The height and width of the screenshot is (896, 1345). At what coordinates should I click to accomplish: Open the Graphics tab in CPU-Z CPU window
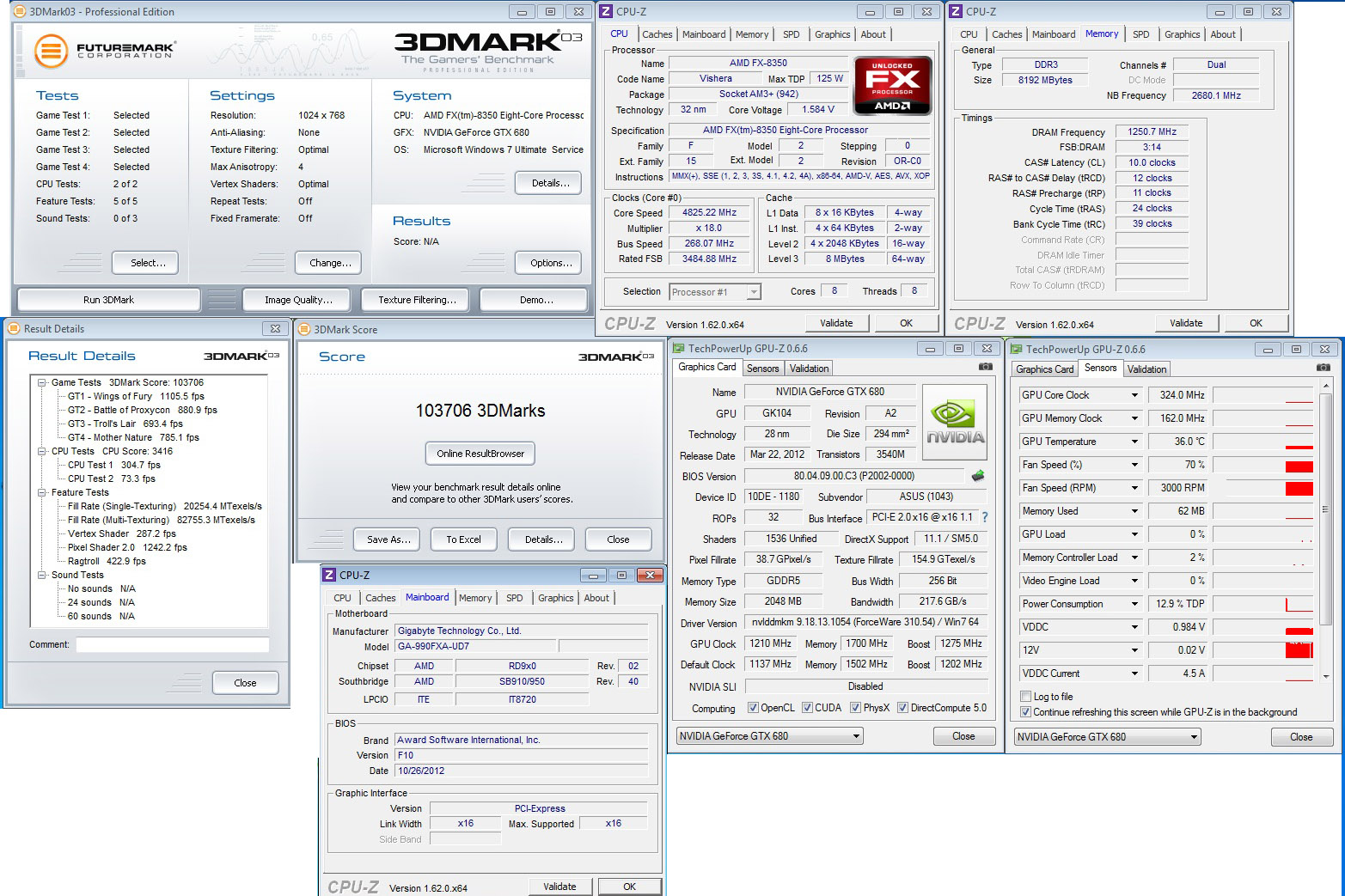[832, 34]
